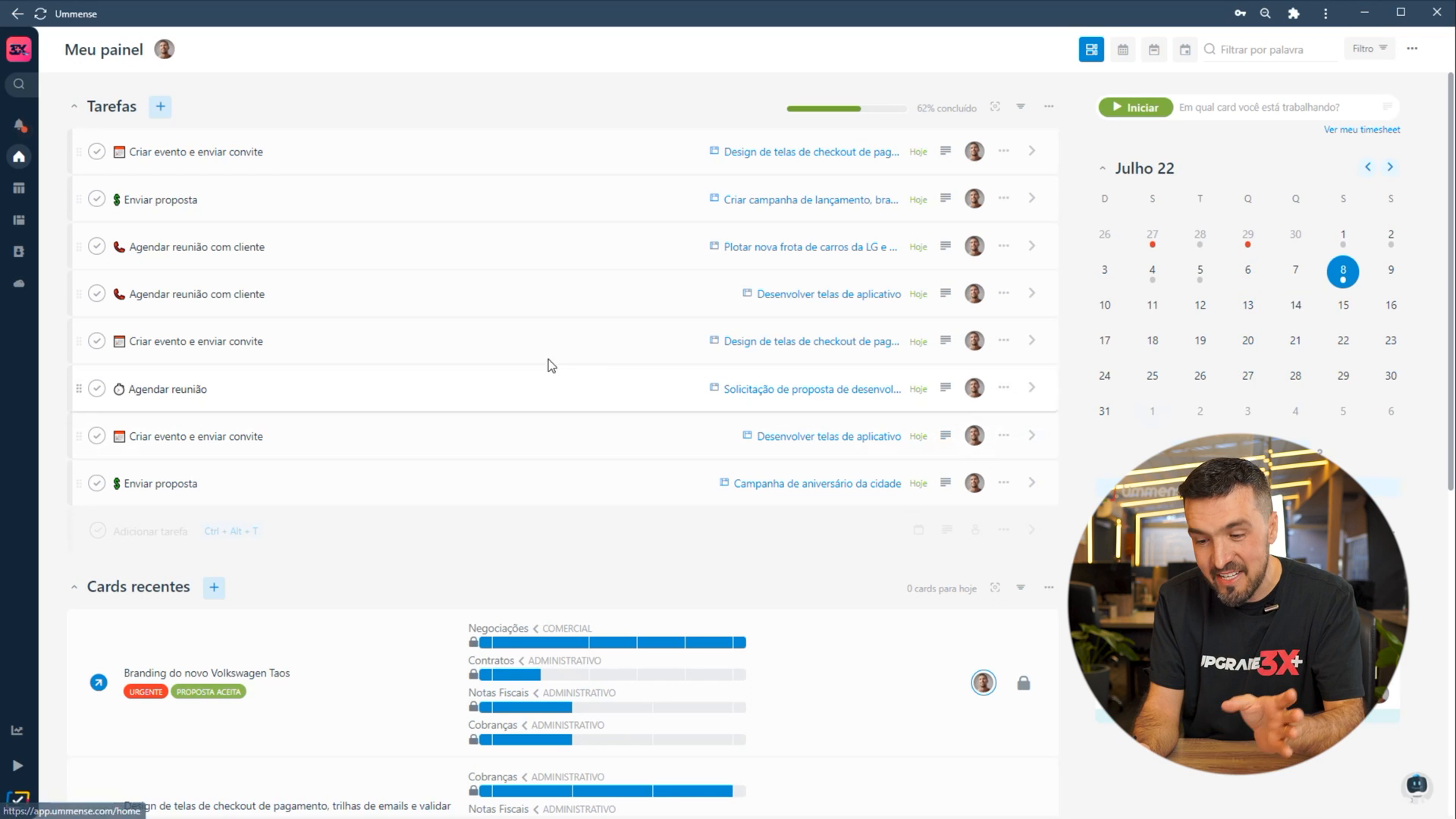Reload the page with refresh icon
The height and width of the screenshot is (819, 1456).
(x=40, y=14)
